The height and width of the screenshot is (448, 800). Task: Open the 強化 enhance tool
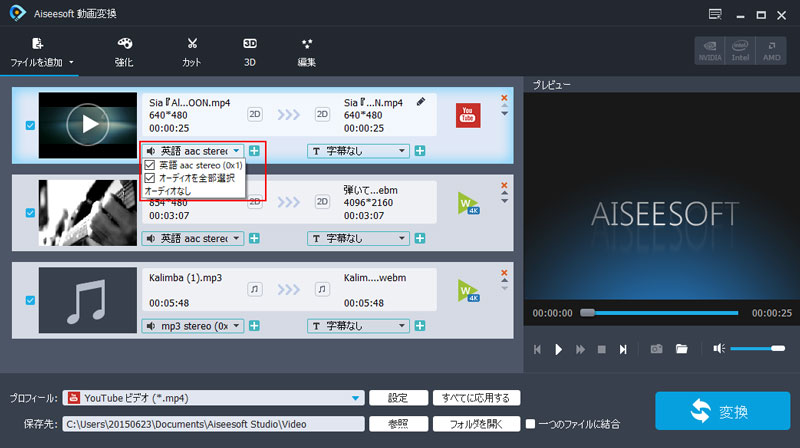tap(124, 52)
